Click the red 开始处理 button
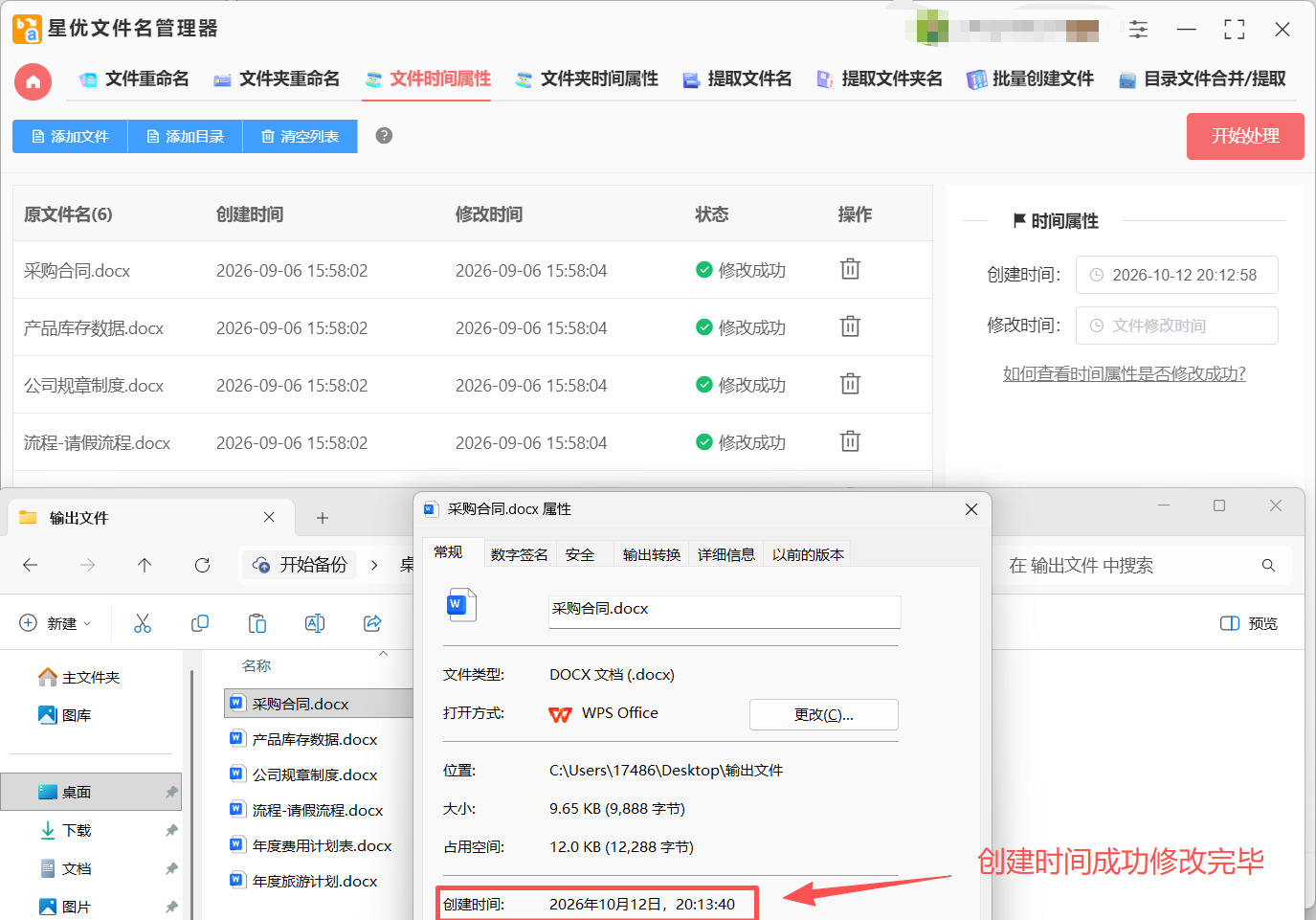The image size is (1316, 920). [x=1245, y=136]
